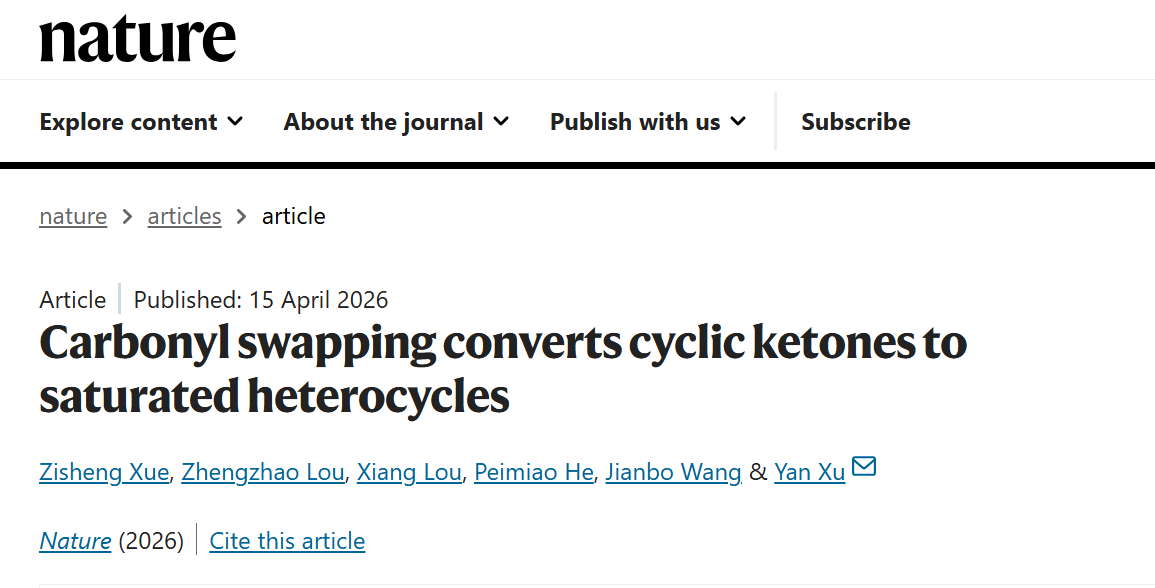Open author Xiang Lou's details

coord(409,472)
